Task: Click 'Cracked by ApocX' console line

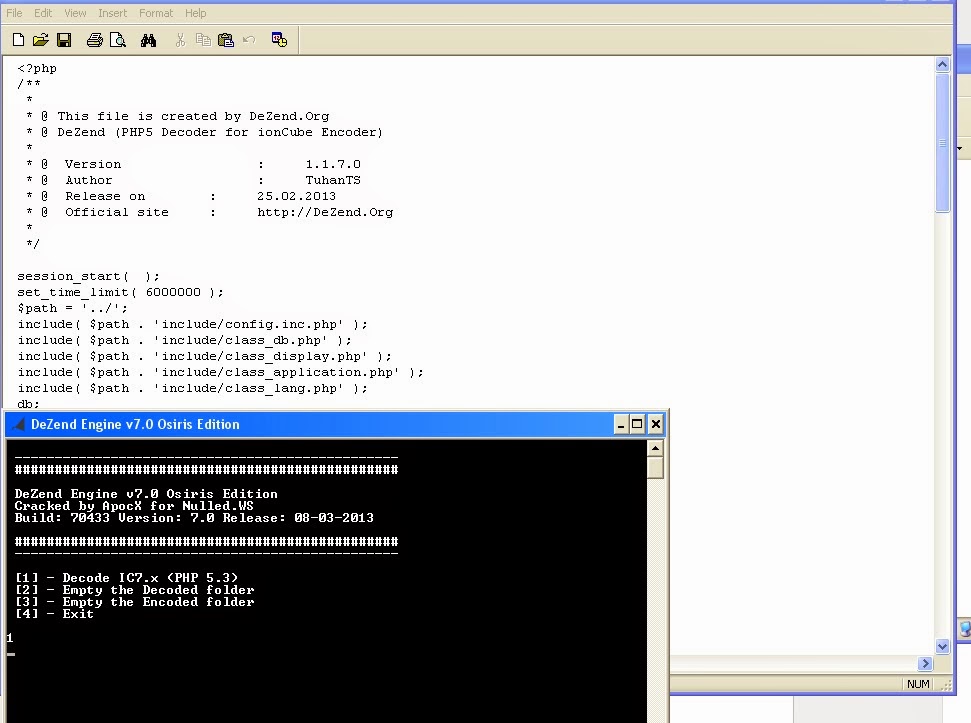Action: 134,506
